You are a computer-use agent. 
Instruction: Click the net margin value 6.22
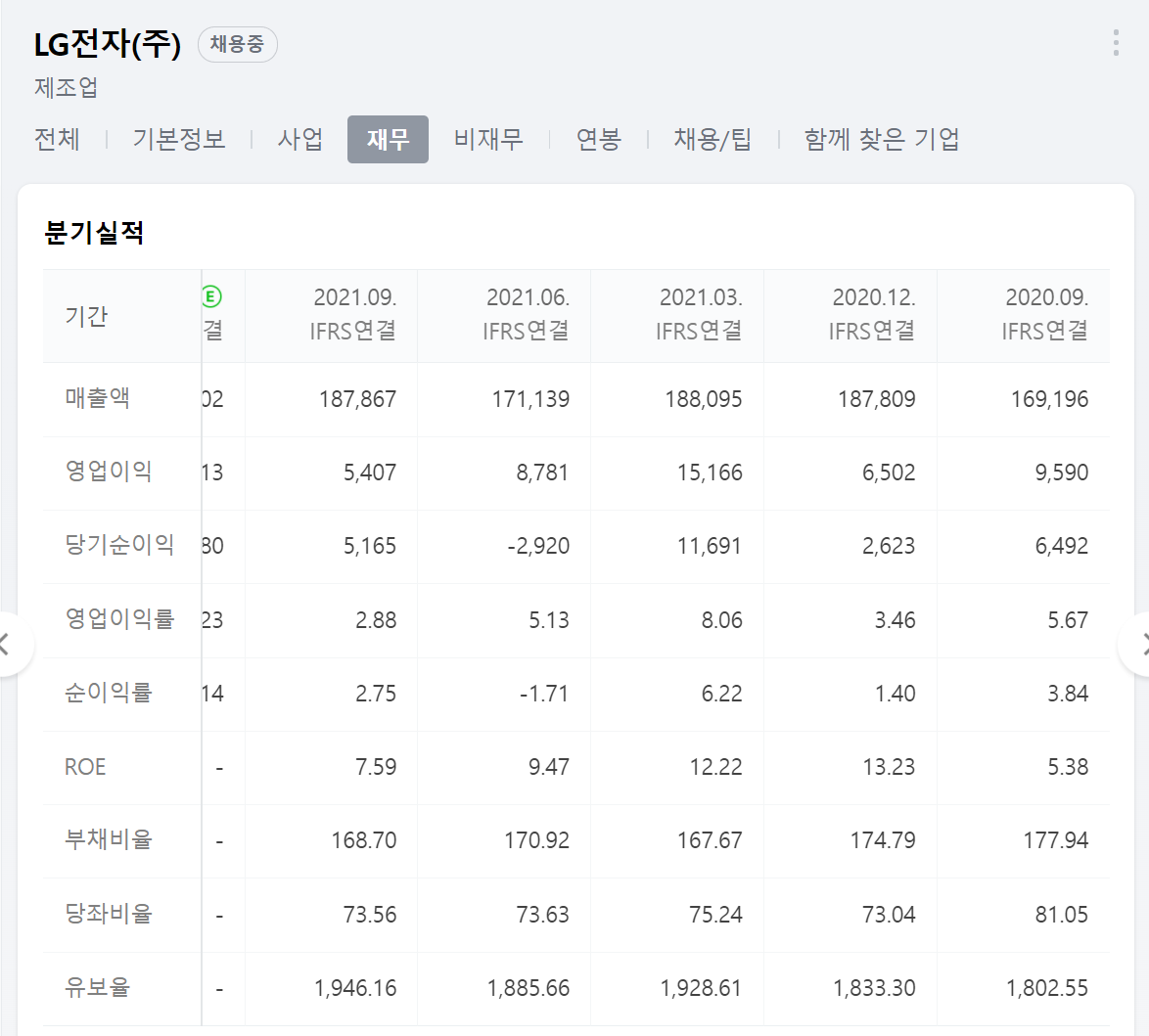pyautogui.click(x=721, y=694)
